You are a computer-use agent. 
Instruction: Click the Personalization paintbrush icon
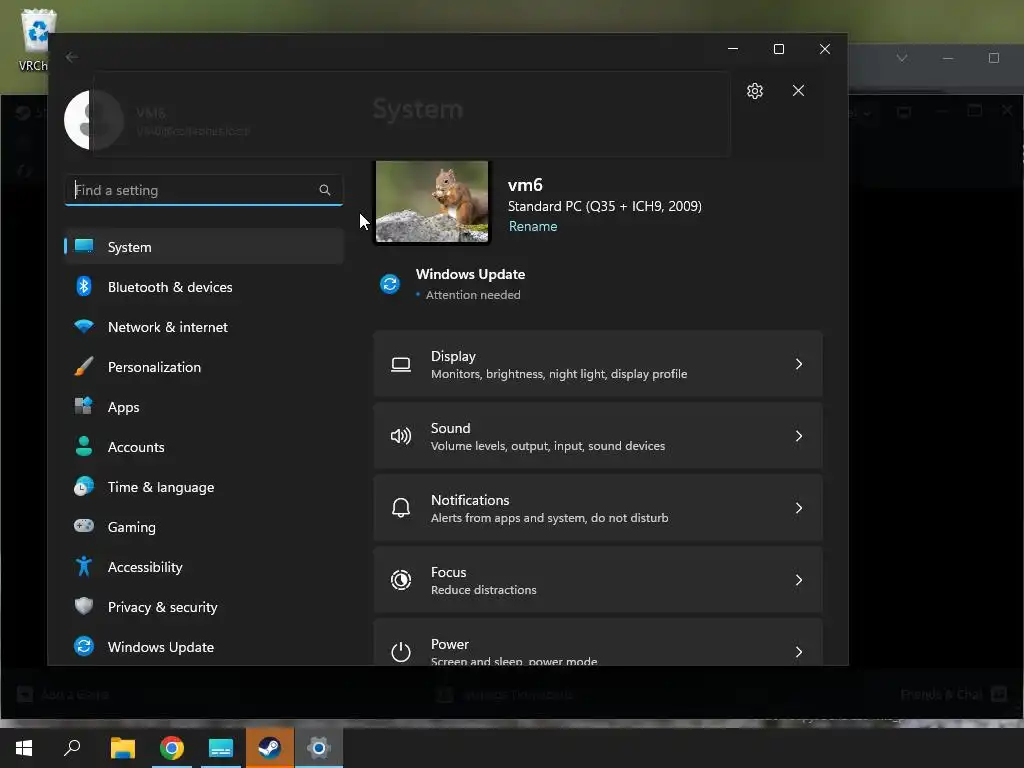click(84, 366)
